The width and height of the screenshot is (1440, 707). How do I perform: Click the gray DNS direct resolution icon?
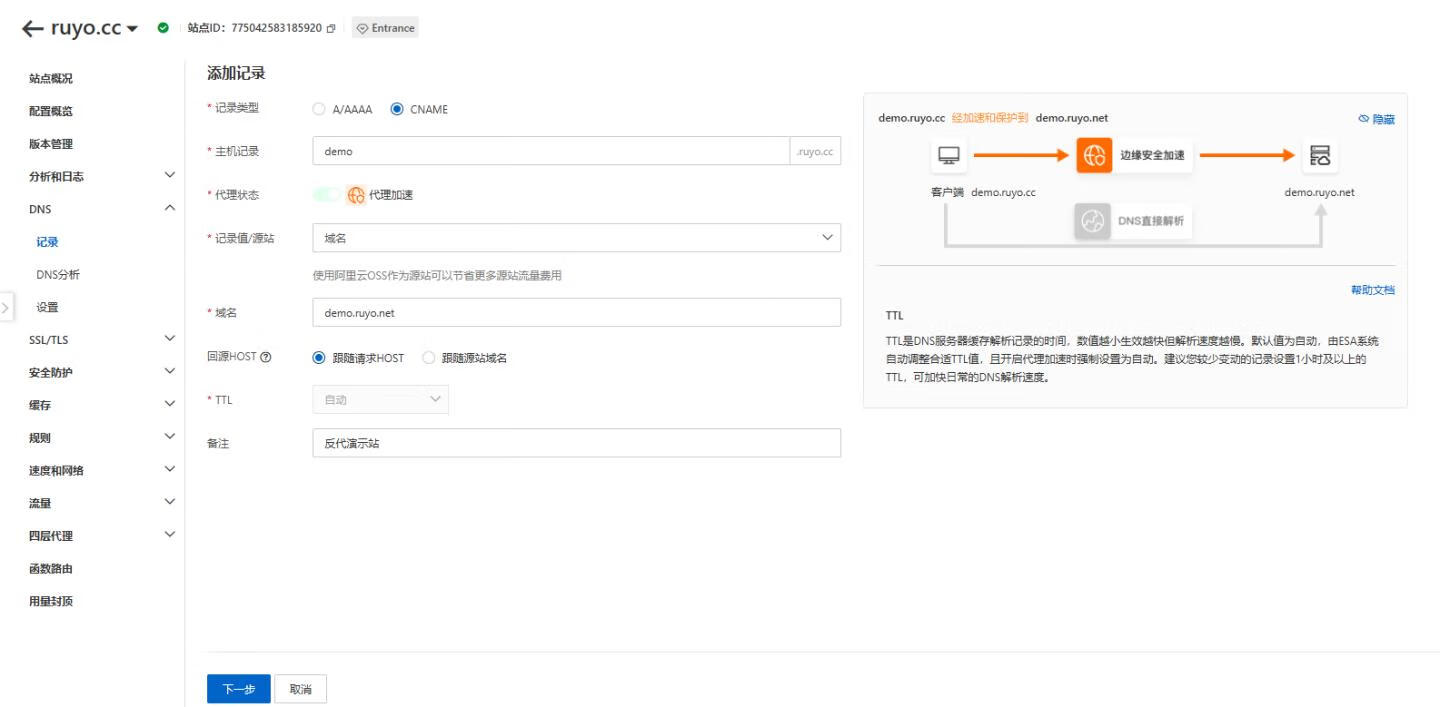click(x=1092, y=221)
